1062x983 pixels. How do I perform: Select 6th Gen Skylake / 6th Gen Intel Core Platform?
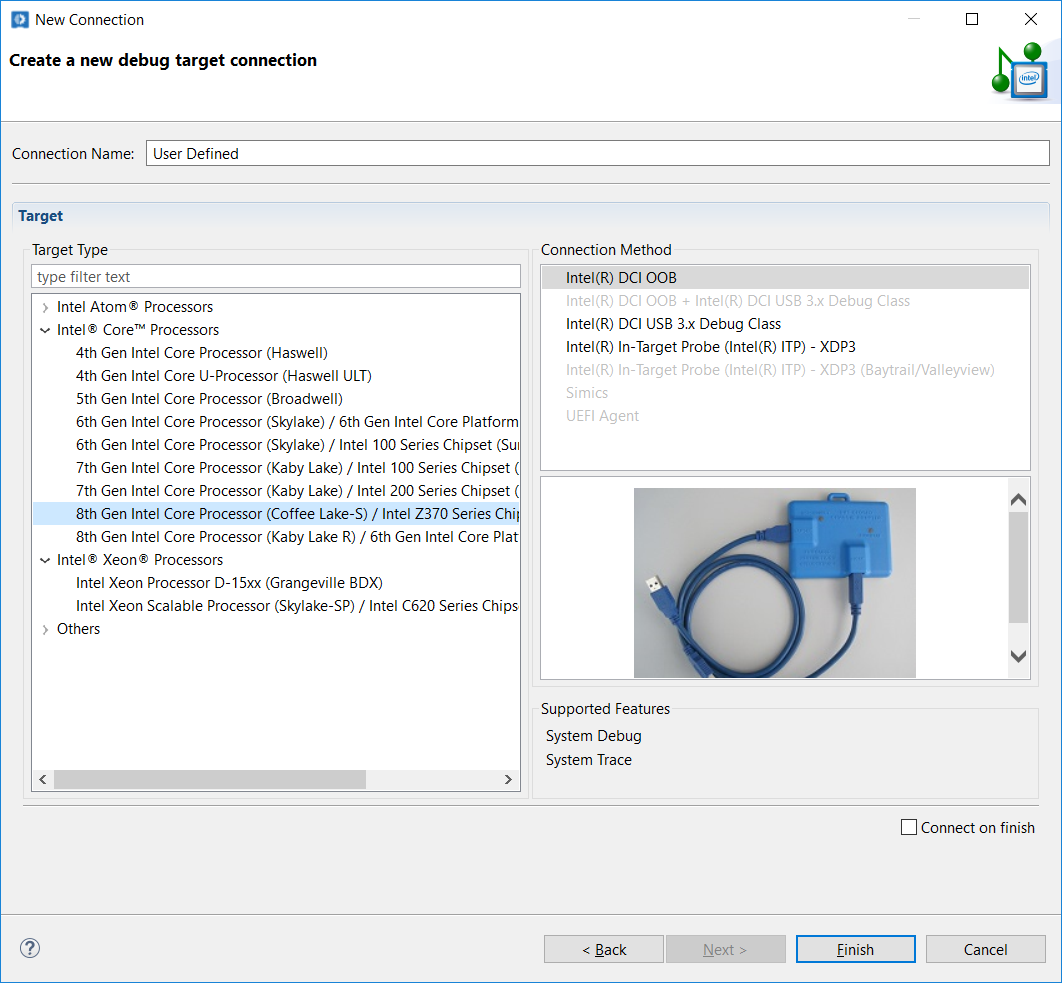297,422
